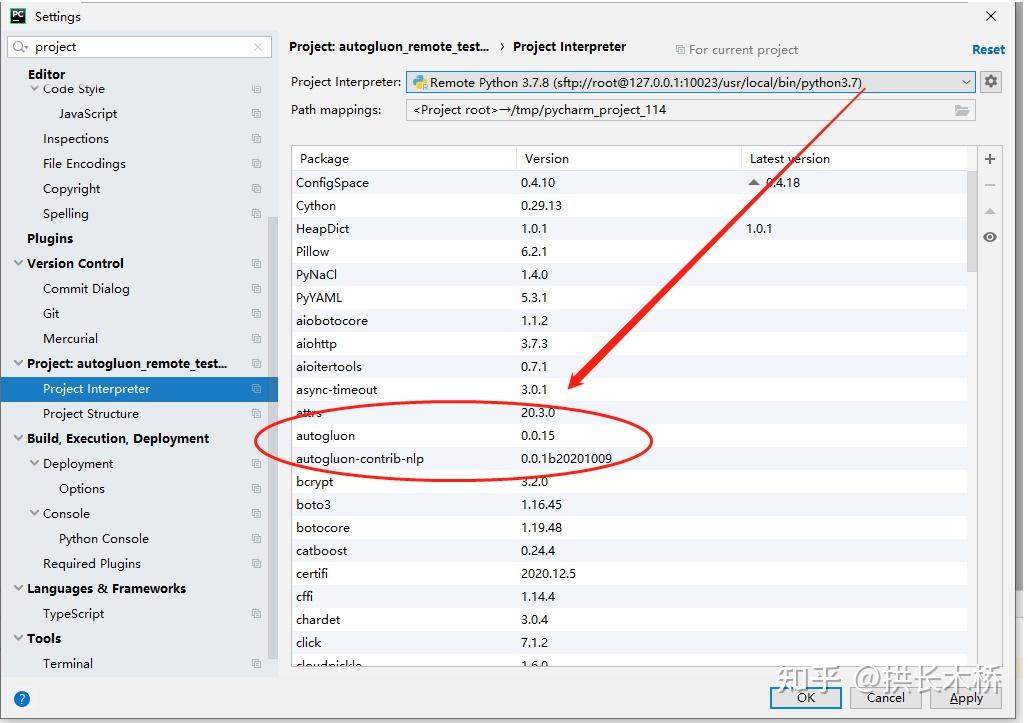The height and width of the screenshot is (723, 1028).
Task: Collapse the Build, Execution, Deployment section
Action: (x=19, y=438)
